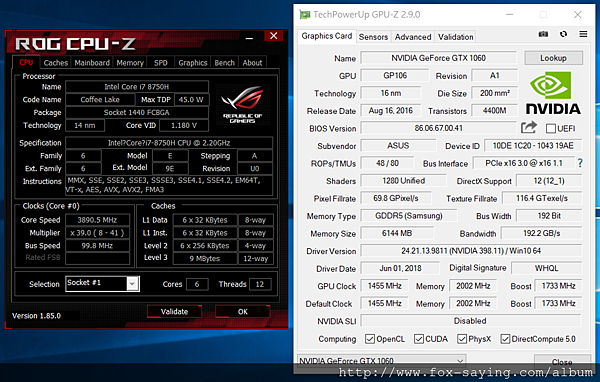600x382 pixels.
Task: Click the Bus Width value 192 Bit
Action: (x=549, y=215)
